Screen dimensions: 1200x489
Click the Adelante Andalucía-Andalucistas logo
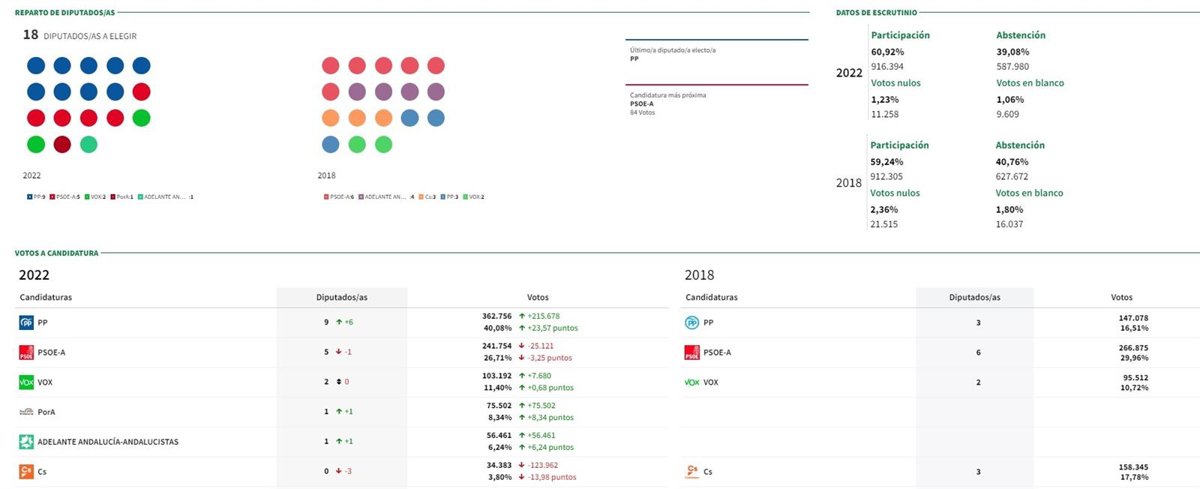27,441
